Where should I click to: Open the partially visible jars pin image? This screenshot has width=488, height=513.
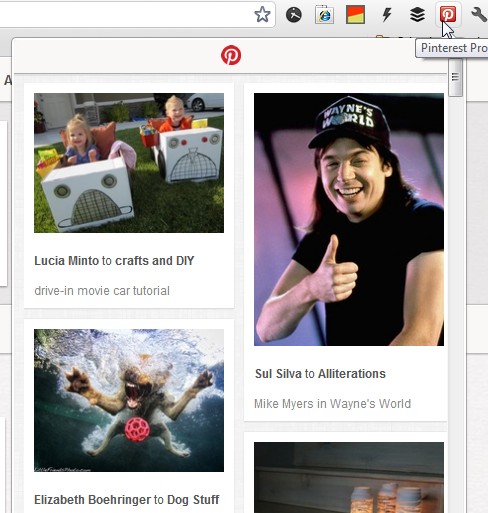tap(349, 477)
